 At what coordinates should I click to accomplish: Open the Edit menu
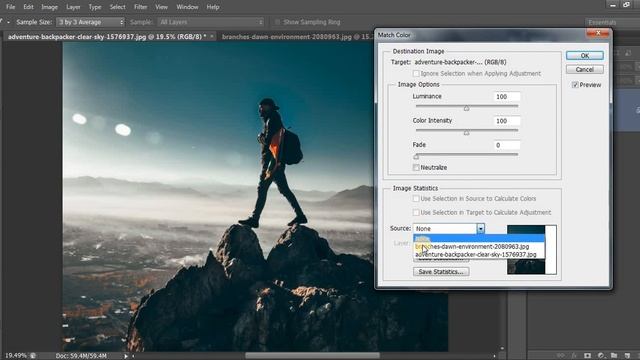[28, 7]
